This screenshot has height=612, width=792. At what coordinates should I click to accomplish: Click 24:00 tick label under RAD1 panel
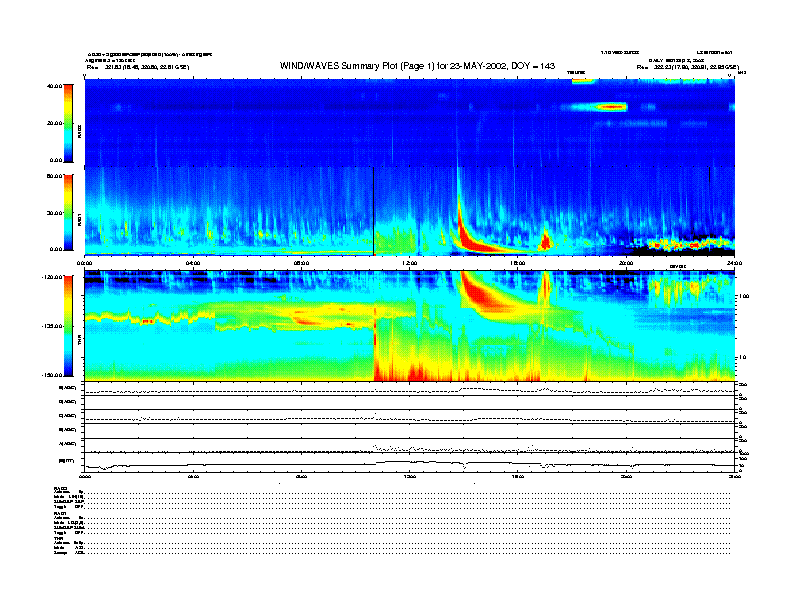click(734, 263)
